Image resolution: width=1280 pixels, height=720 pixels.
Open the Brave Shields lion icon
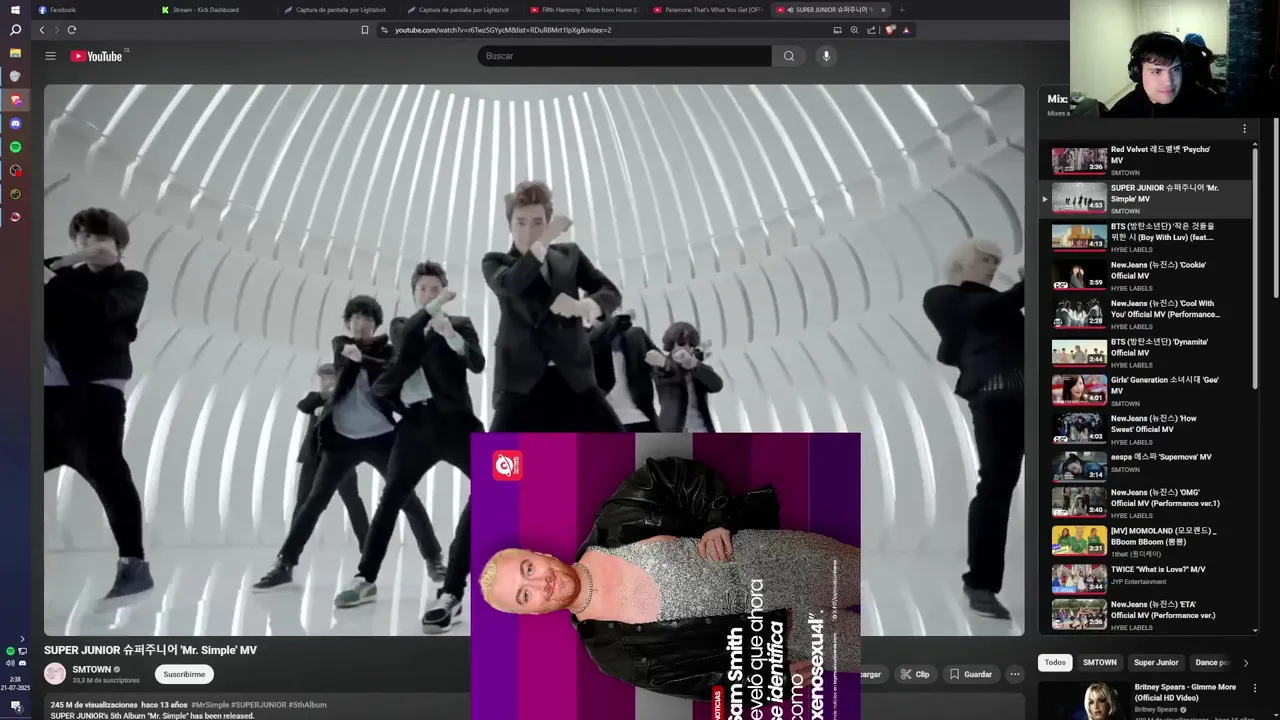click(890, 30)
